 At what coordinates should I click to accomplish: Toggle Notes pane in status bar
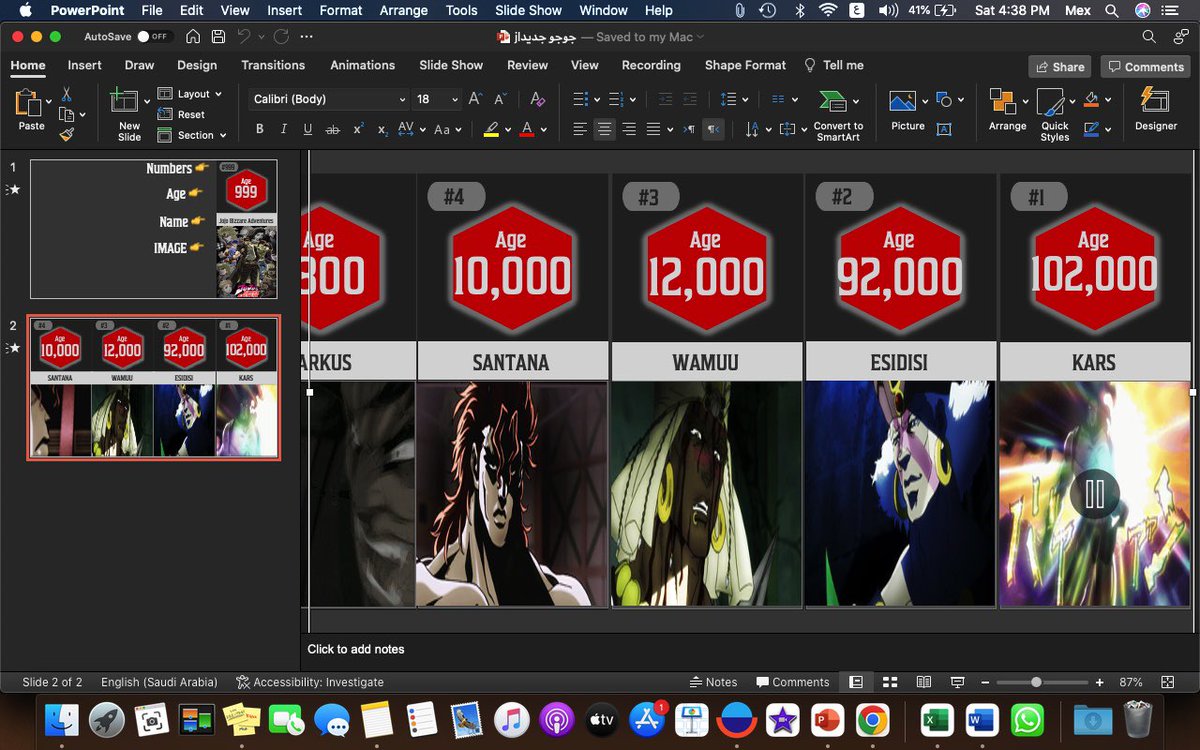[714, 682]
